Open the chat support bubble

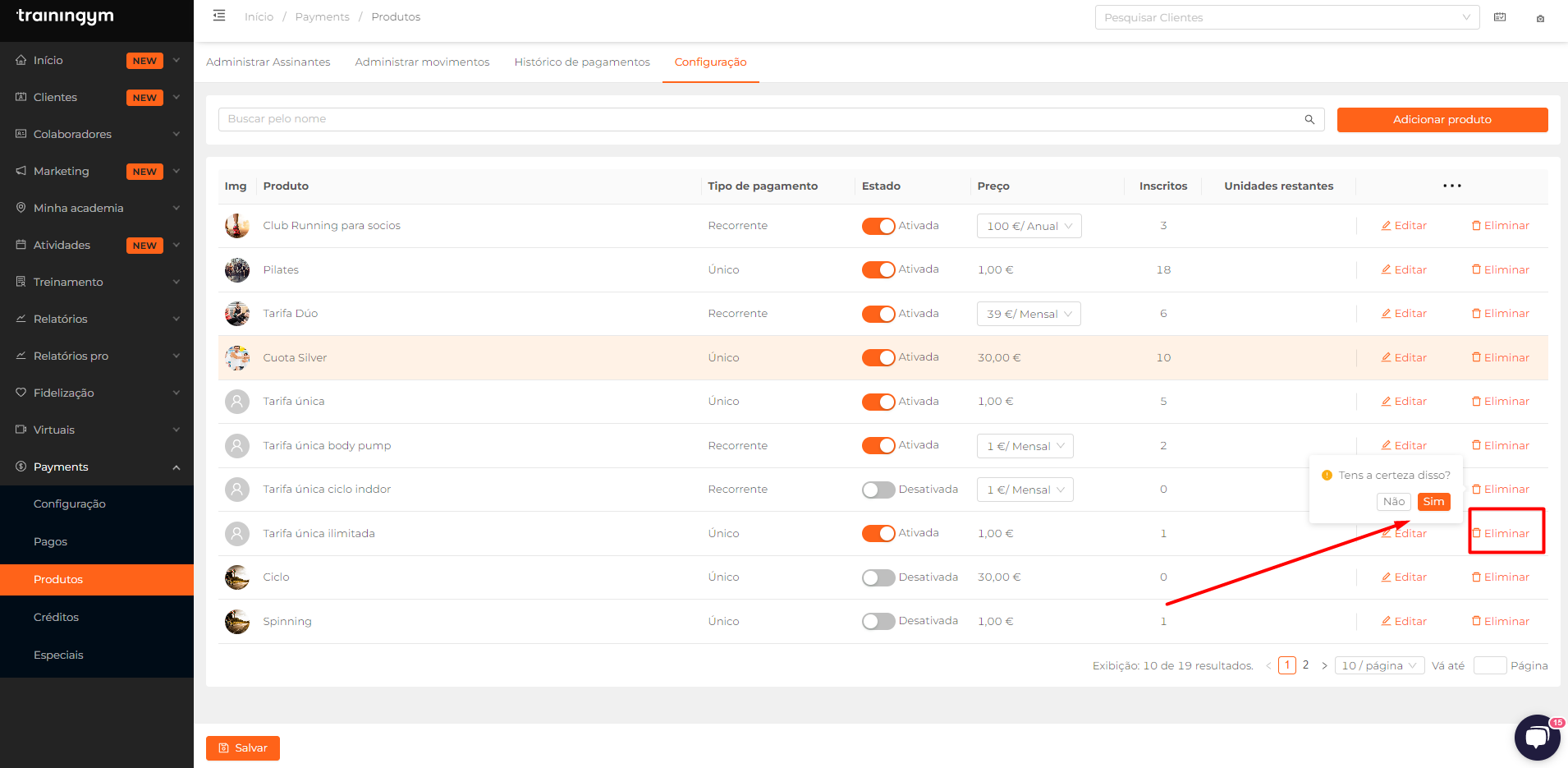pos(1537,737)
